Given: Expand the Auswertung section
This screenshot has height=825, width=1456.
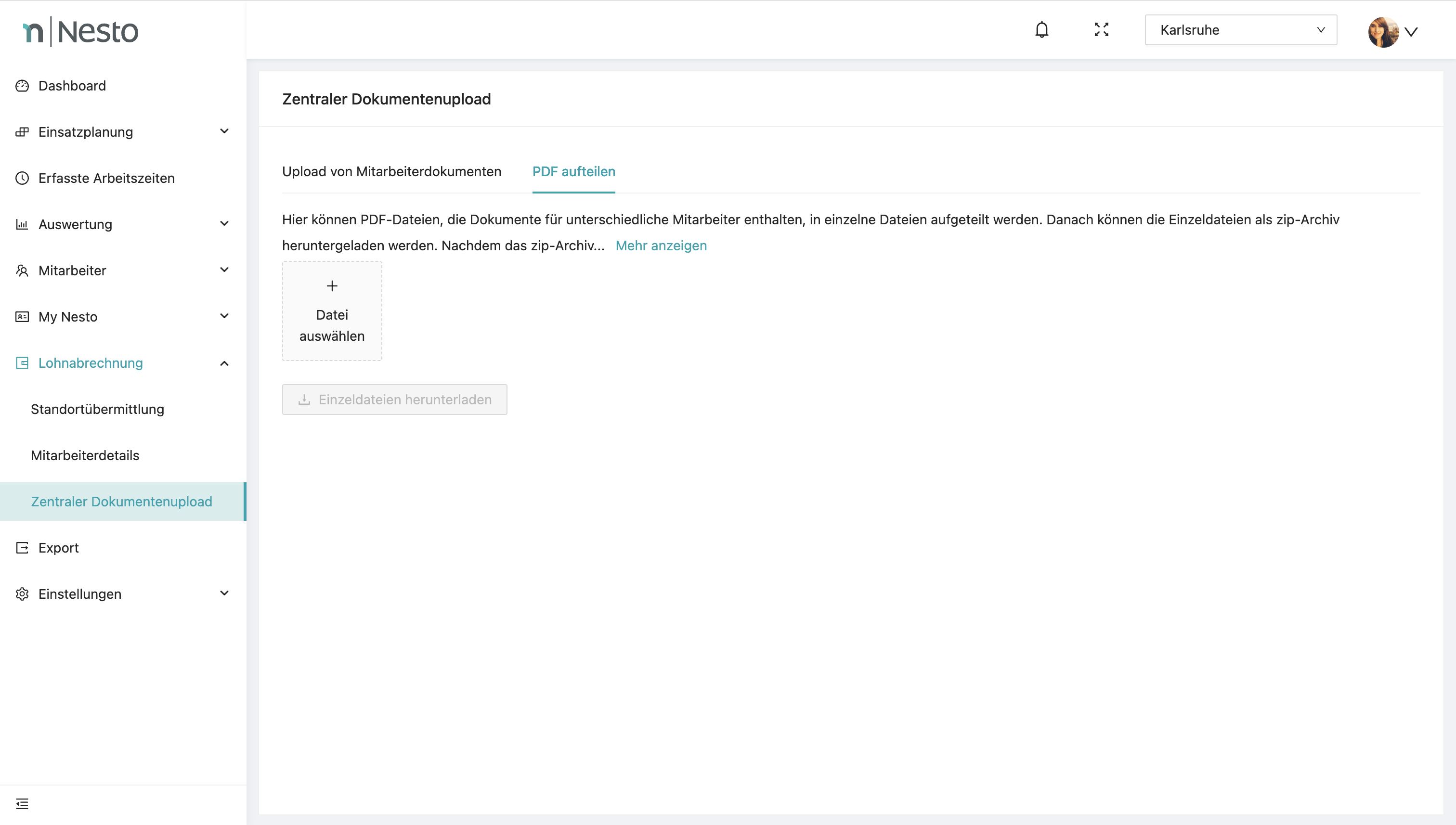Looking at the screenshot, I should point(224,224).
